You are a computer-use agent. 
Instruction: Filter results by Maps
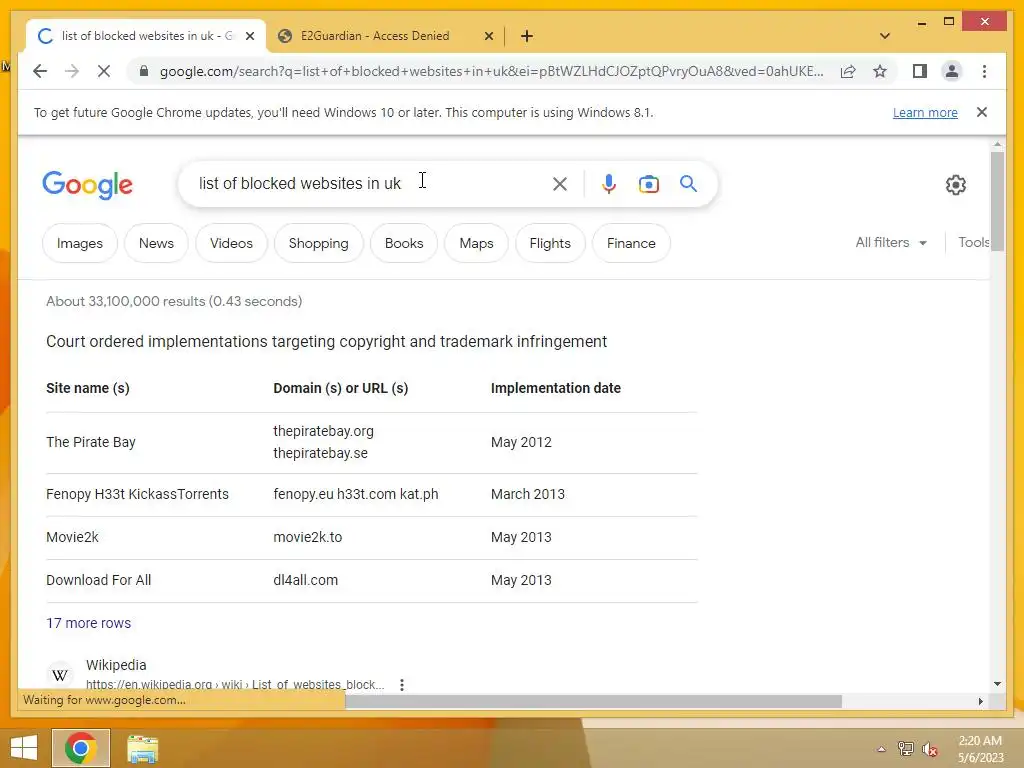476,243
